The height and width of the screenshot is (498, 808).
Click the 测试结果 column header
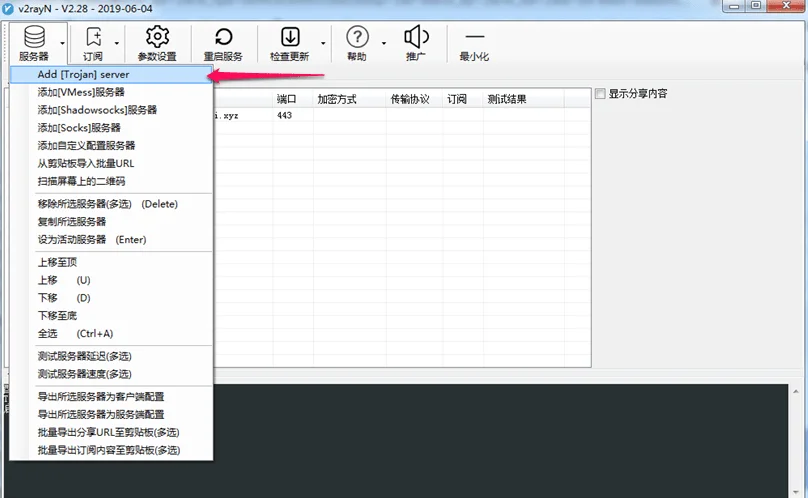[x=524, y=99]
